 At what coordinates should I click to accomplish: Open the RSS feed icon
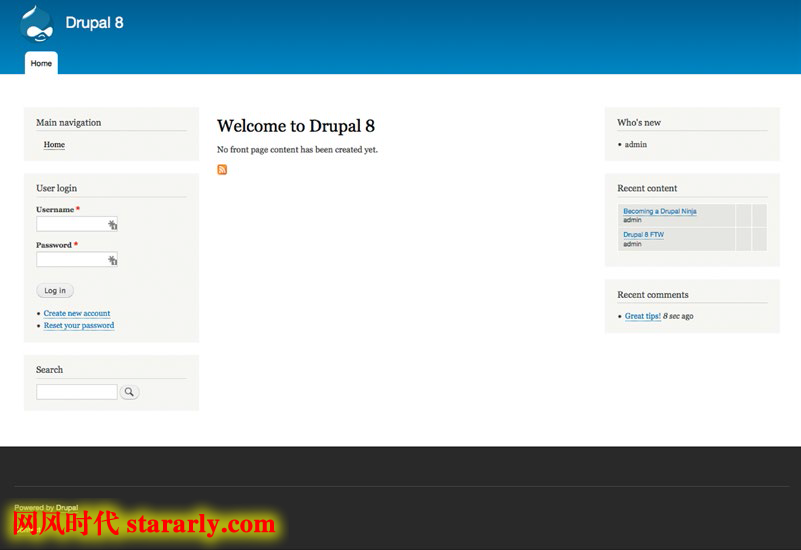222,170
